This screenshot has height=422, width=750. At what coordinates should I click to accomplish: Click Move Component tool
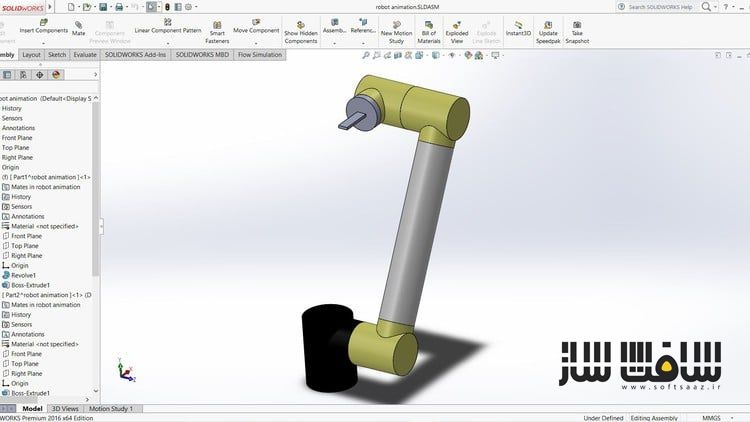[256, 26]
